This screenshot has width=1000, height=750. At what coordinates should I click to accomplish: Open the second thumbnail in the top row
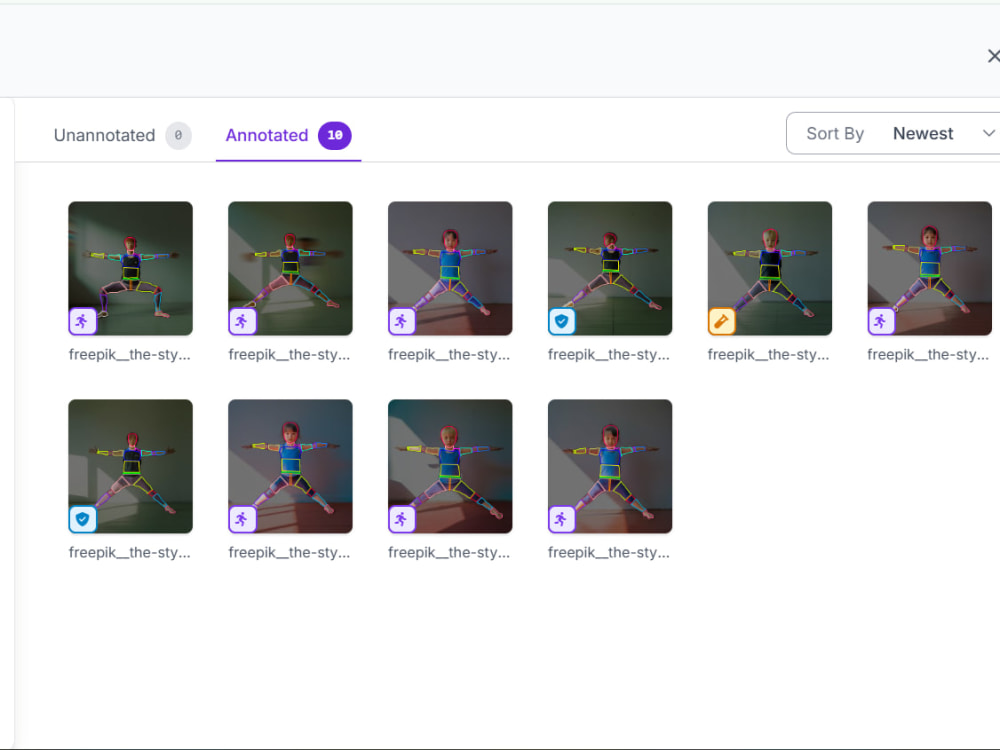[x=290, y=268]
